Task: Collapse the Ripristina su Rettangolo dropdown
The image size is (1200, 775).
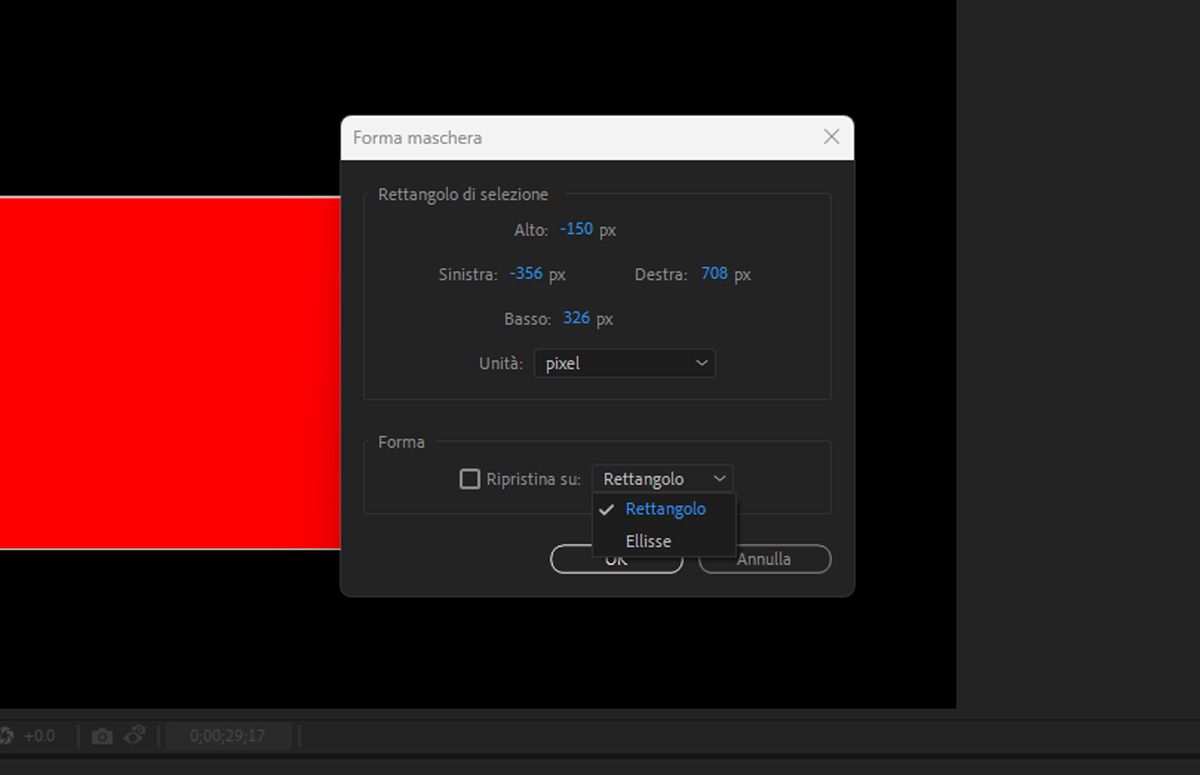Action: point(662,479)
